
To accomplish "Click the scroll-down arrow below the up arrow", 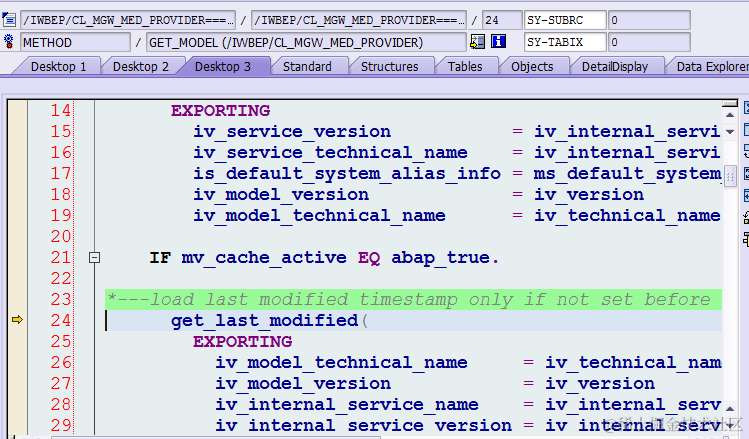I will coord(730,131).
